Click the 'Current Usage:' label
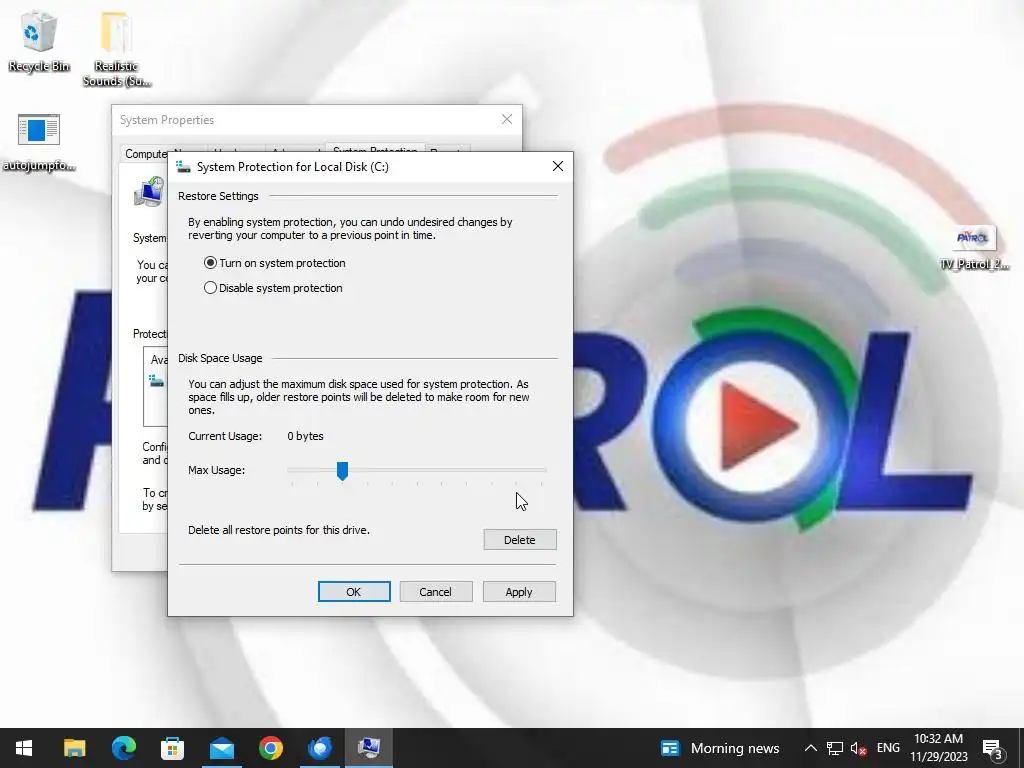 click(x=225, y=436)
